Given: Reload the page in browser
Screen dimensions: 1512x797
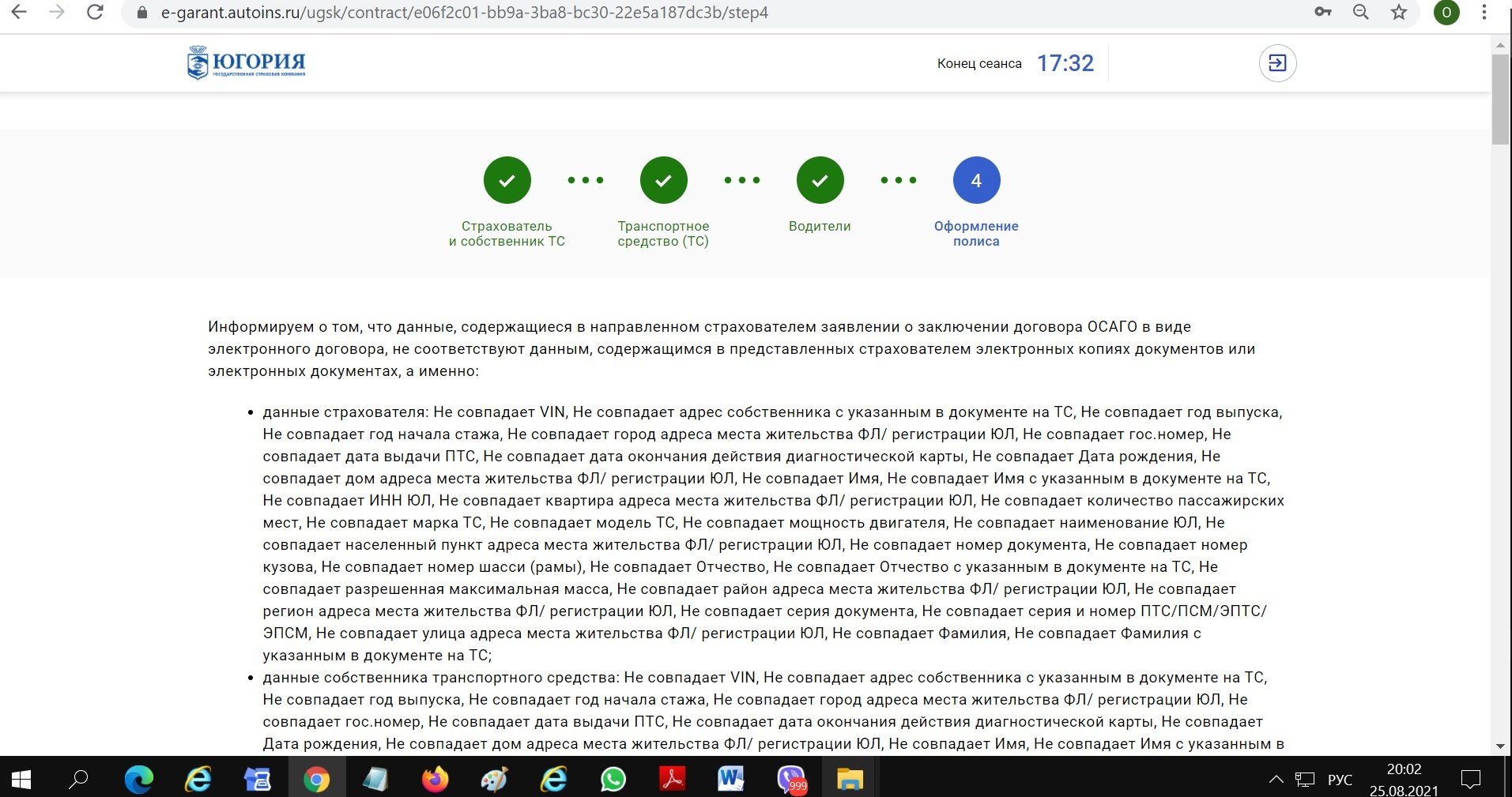Looking at the screenshot, I should pos(95,12).
